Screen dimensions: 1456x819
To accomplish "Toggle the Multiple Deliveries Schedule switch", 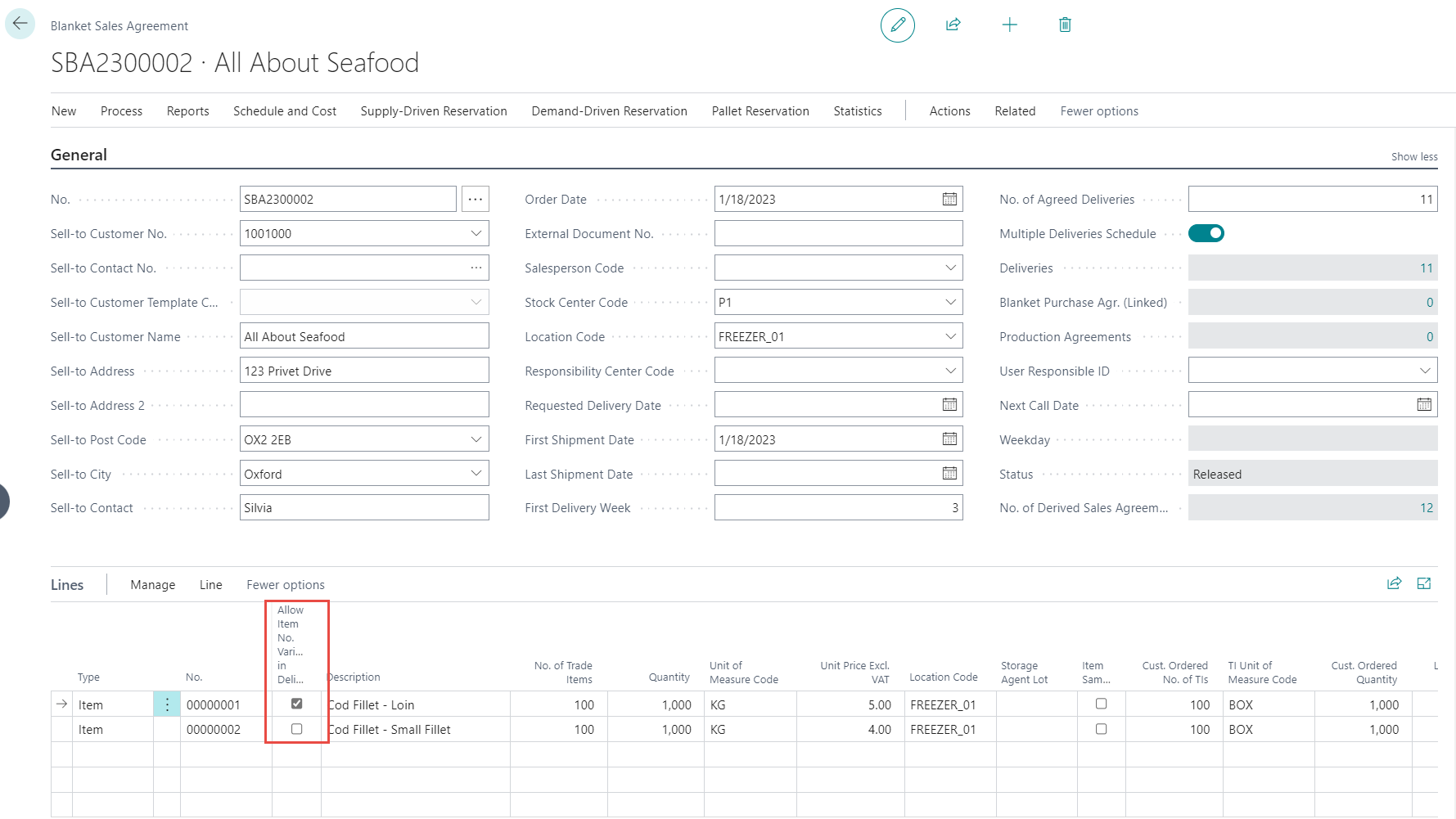I will coord(1206,234).
